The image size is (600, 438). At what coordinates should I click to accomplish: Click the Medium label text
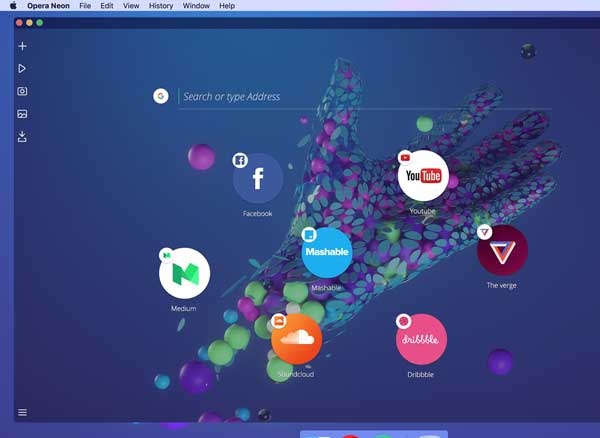point(184,308)
